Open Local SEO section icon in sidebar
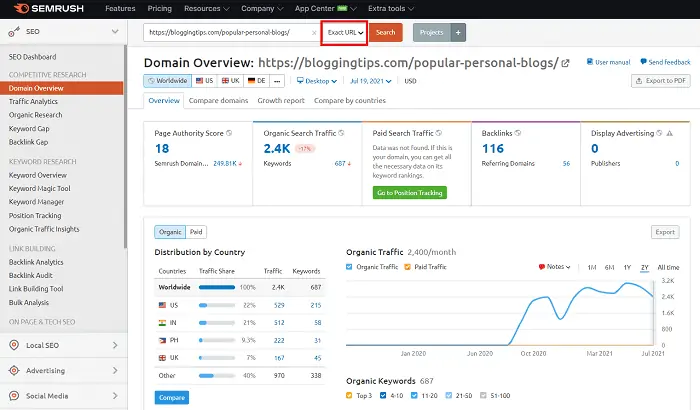 (13, 345)
